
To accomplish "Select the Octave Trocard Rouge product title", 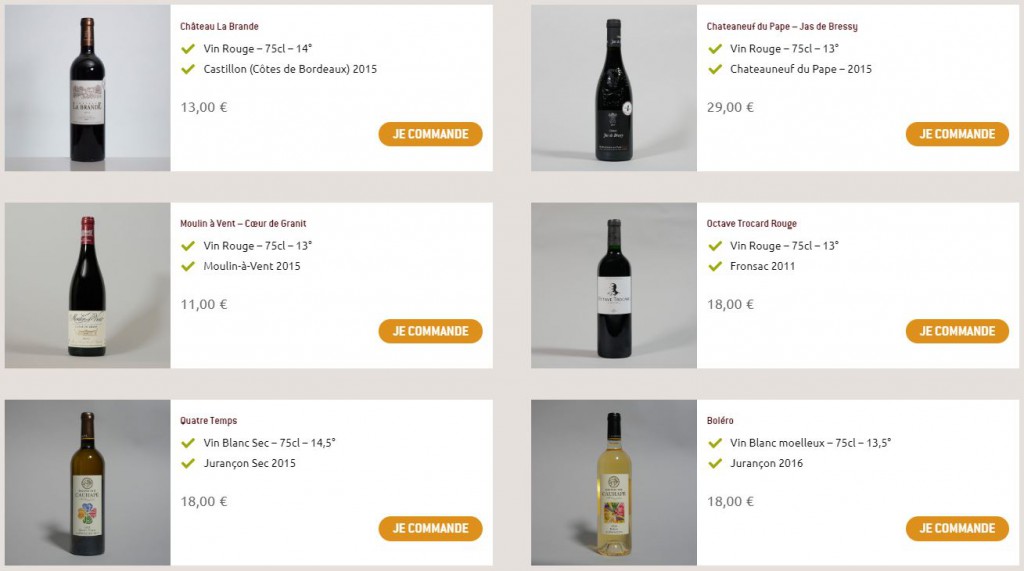I will [x=751, y=224].
